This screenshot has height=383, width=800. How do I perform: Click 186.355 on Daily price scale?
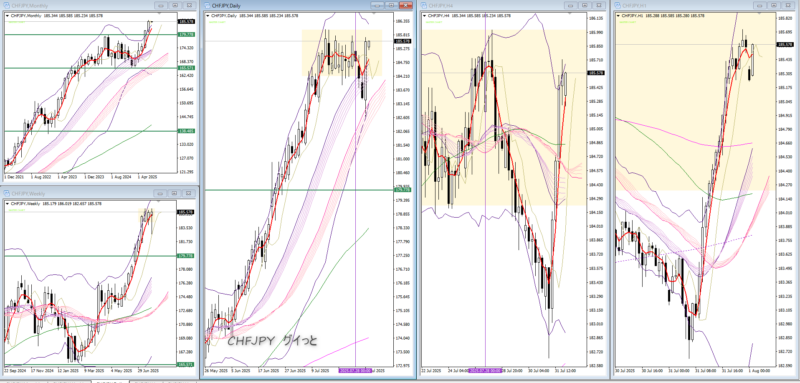[x=402, y=21]
